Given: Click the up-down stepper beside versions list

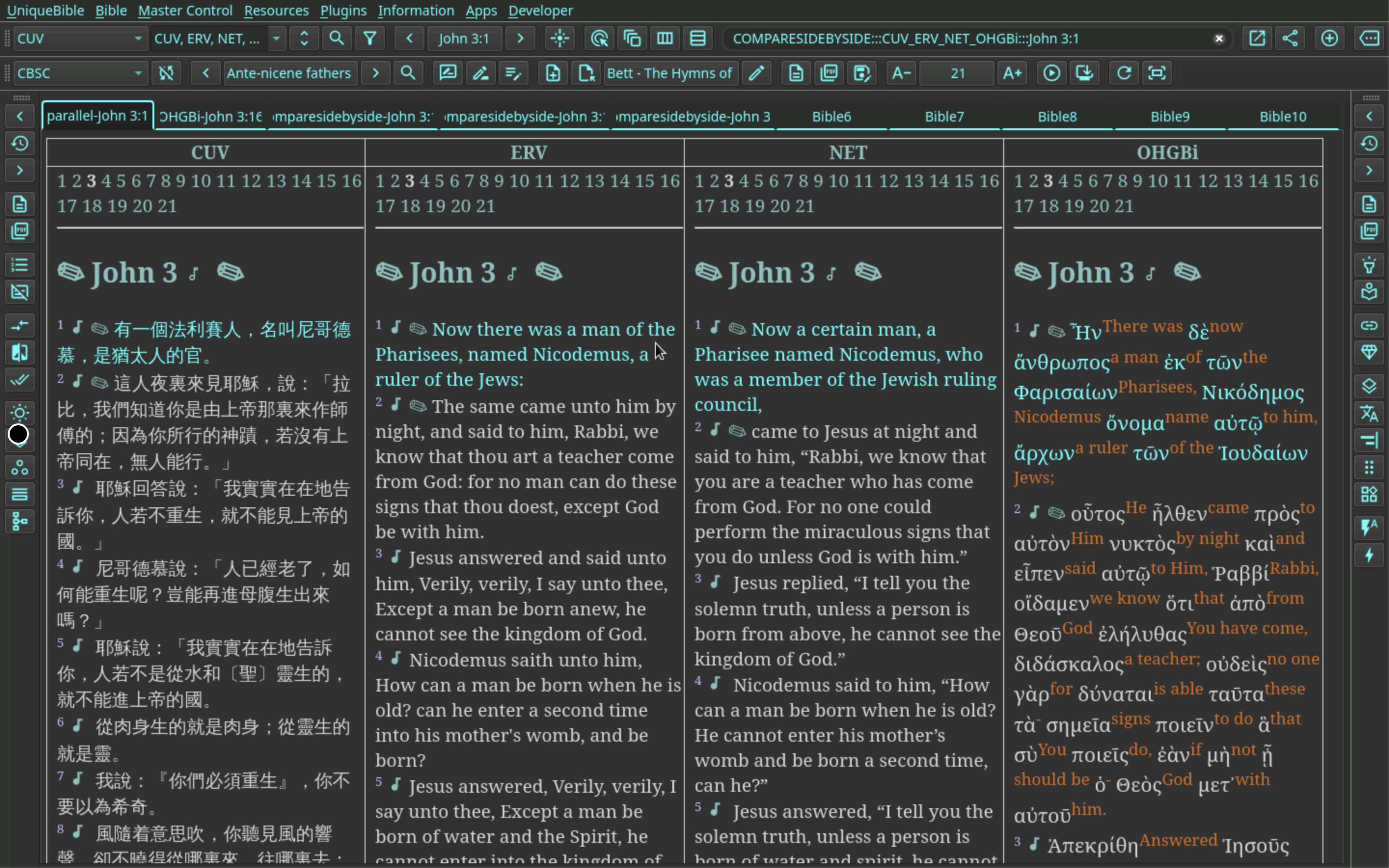Looking at the screenshot, I should 304,39.
